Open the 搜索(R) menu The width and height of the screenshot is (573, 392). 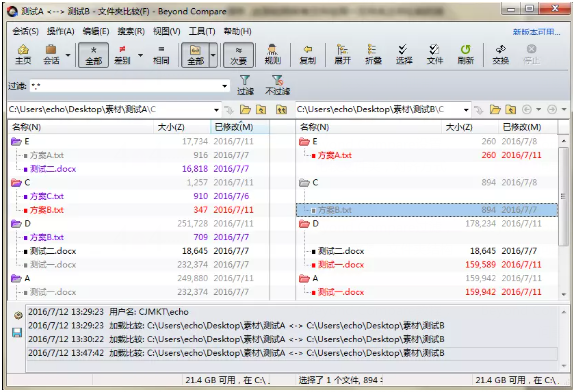pyautogui.click(x=131, y=31)
